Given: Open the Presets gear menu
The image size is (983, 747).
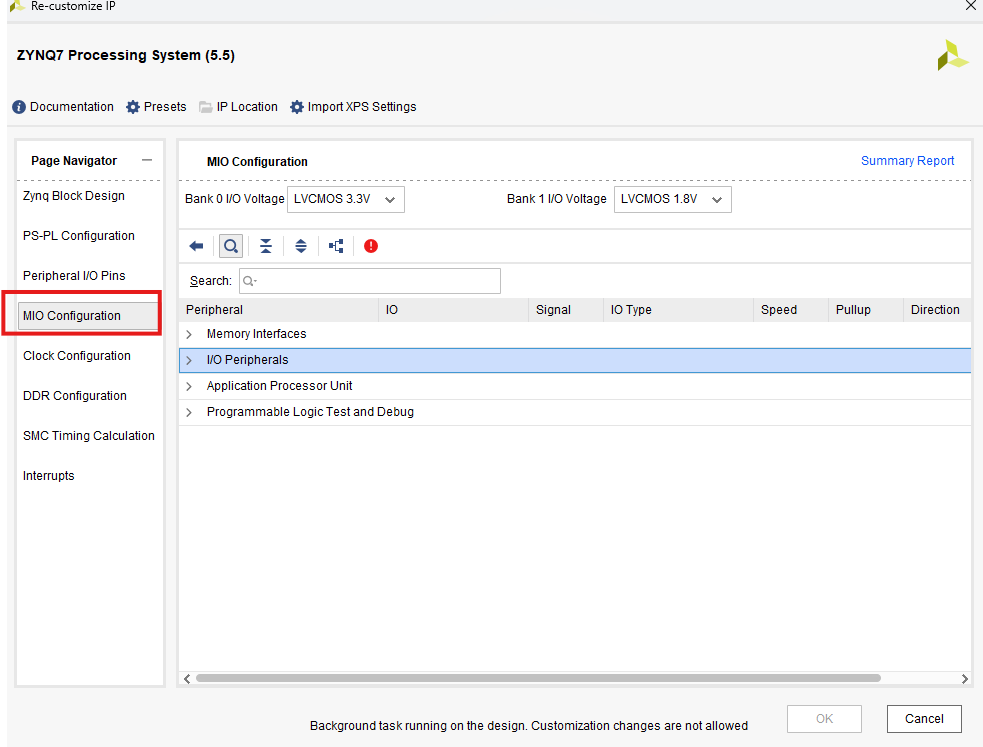Looking at the screenshot, I should pyautogui.click(x=156, y=107).
